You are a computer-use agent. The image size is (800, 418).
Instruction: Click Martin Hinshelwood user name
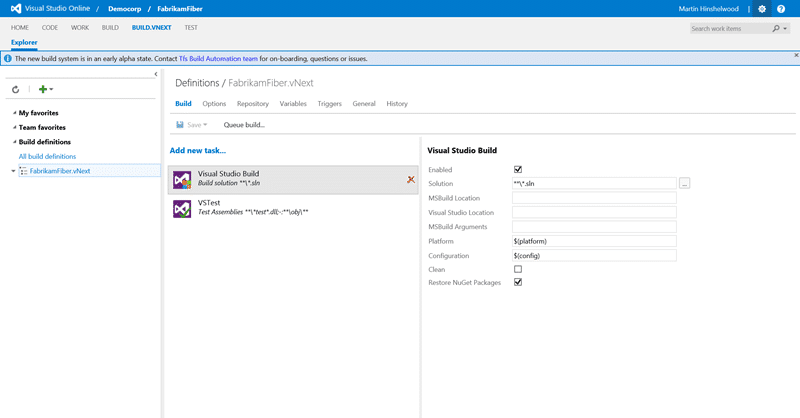point(709,9)
